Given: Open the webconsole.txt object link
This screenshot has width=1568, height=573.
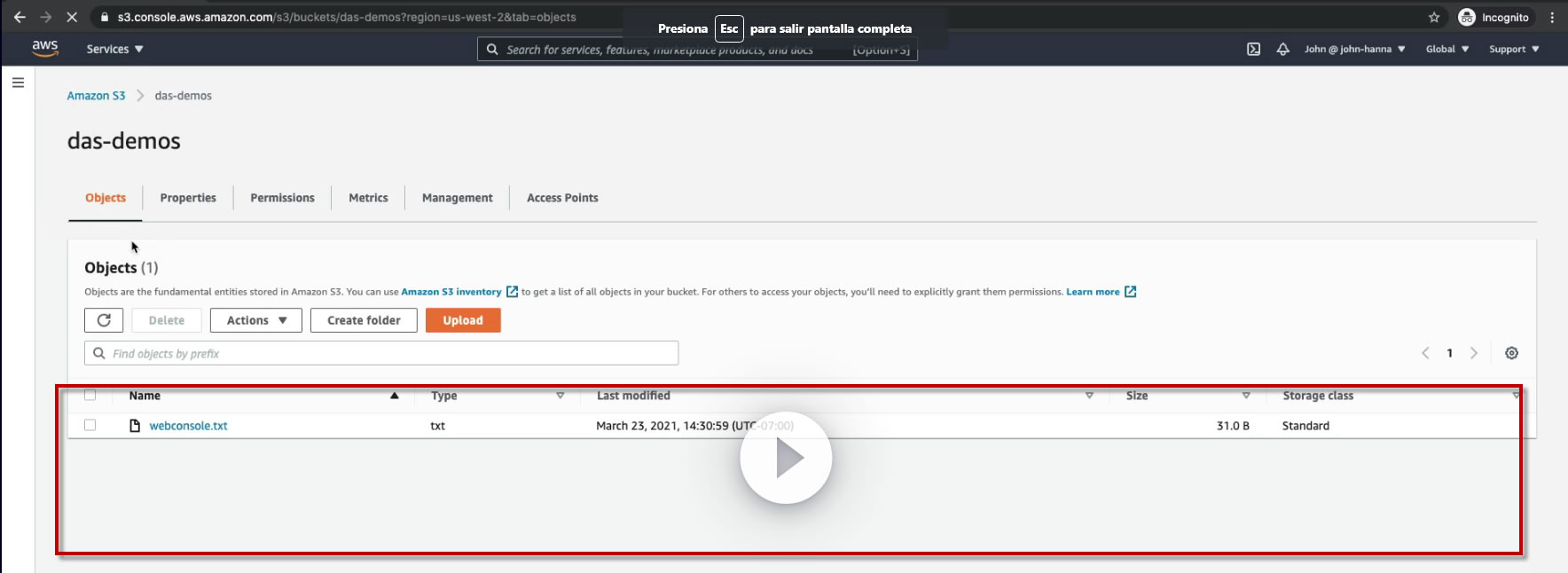Looking at the screenshot, I should (188, 426).
